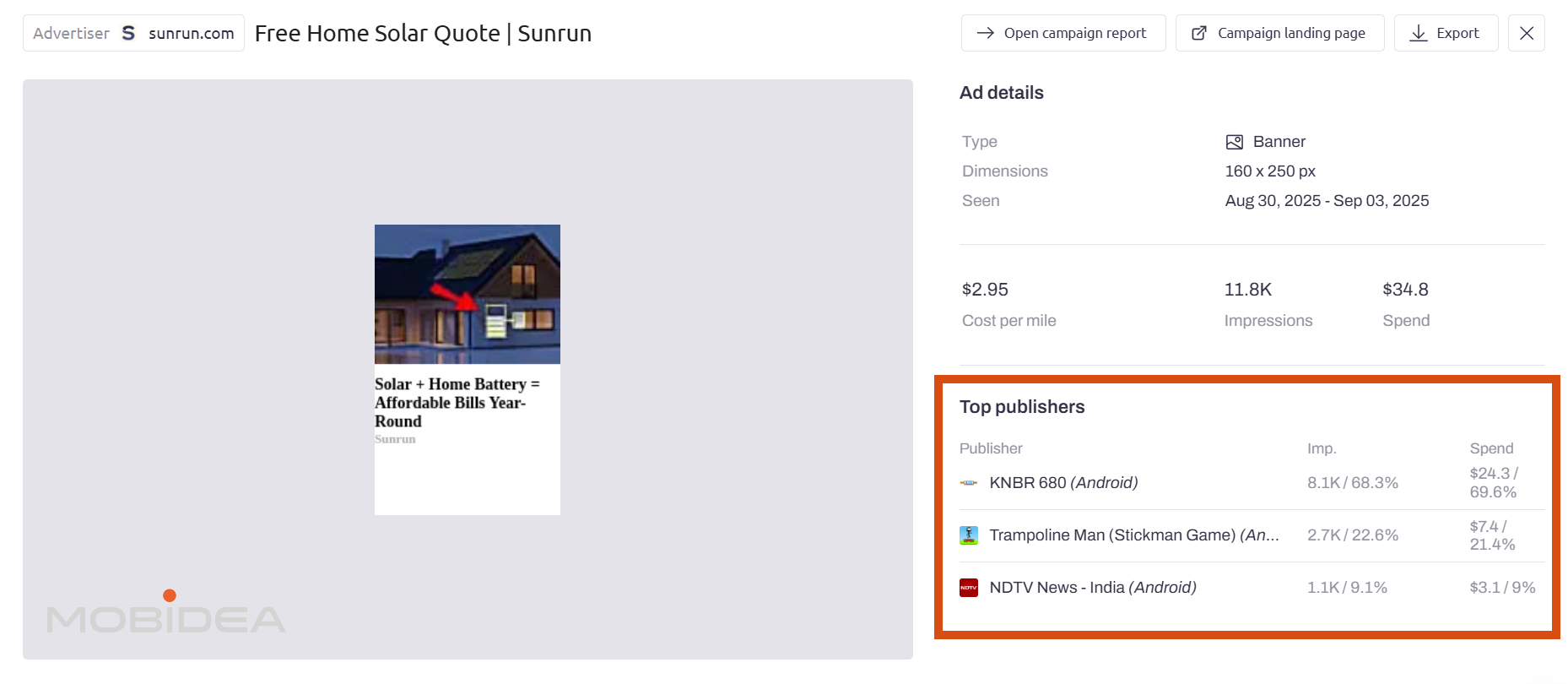
Task: Click the Imp. column header
Action: tap(1322, 448)
